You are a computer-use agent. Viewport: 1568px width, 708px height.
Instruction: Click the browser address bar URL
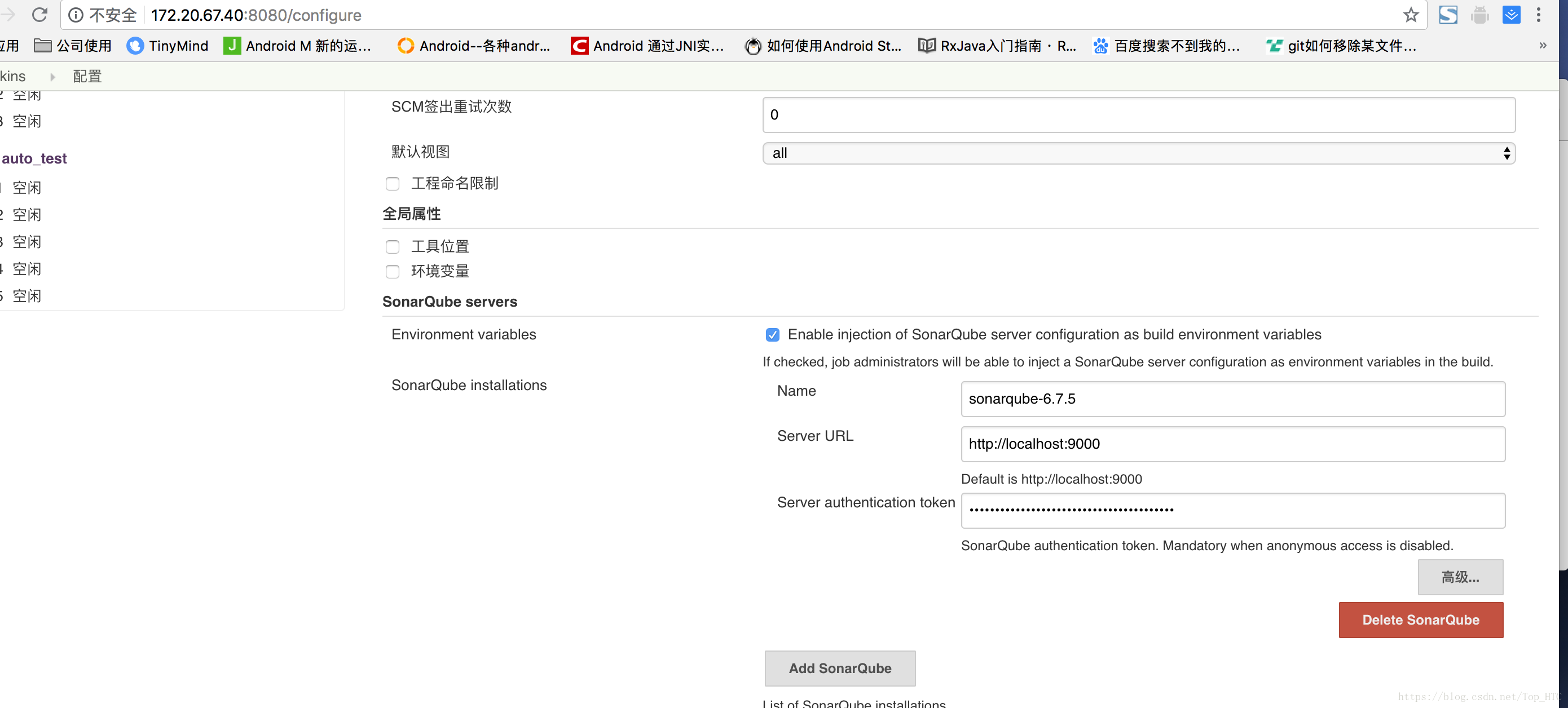(x=256, y=15)
